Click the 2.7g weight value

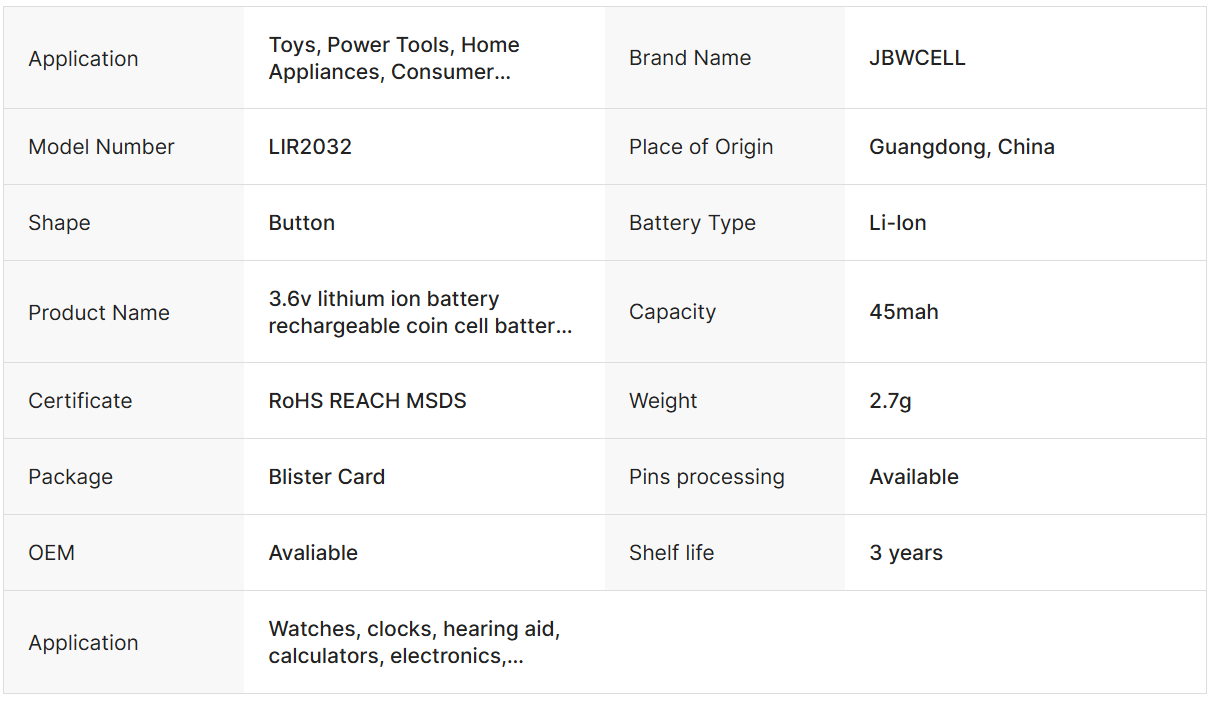890,401
